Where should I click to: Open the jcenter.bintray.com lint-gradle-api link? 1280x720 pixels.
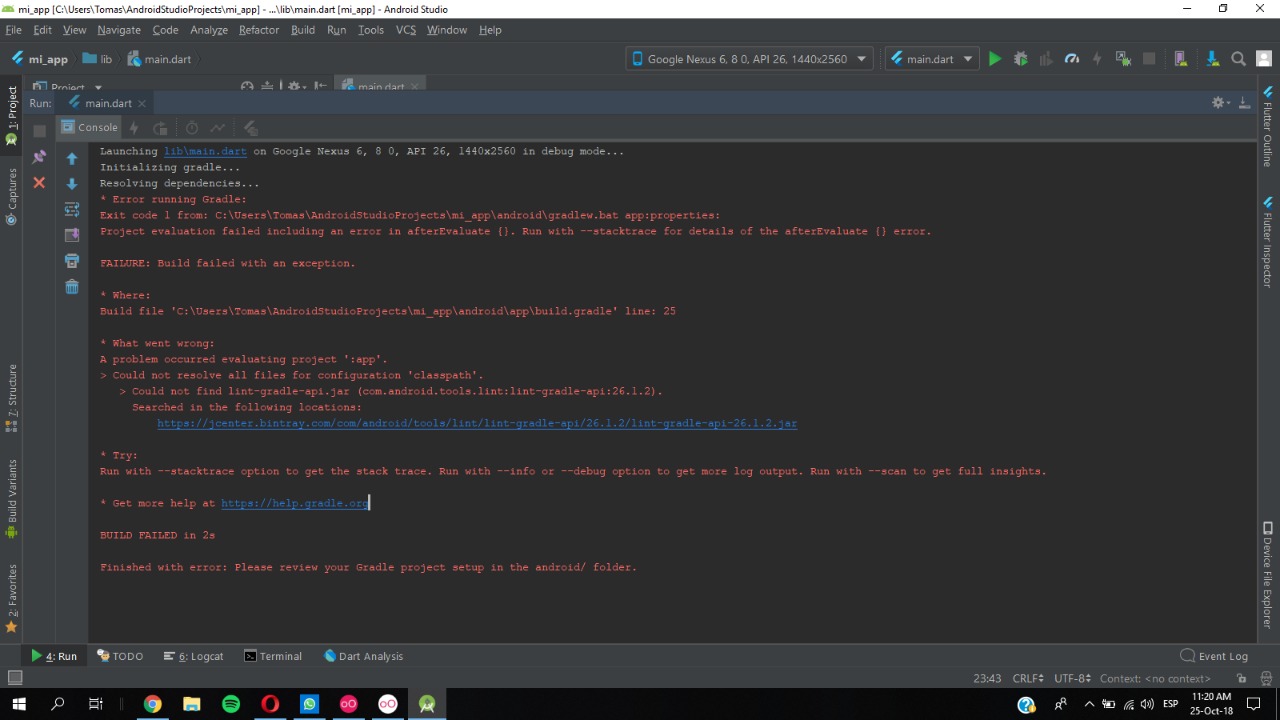(477, 423)
